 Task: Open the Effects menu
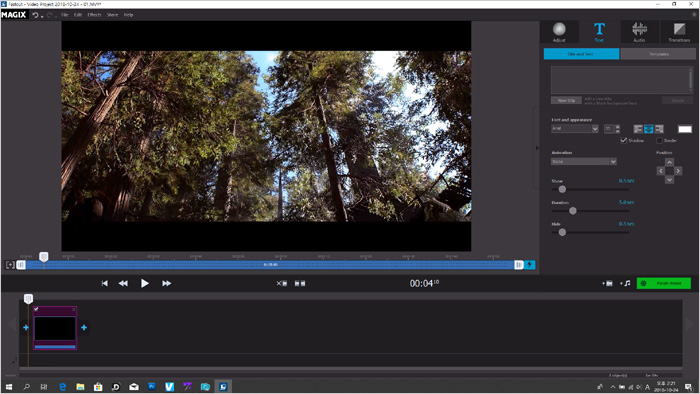click(94, 15)
